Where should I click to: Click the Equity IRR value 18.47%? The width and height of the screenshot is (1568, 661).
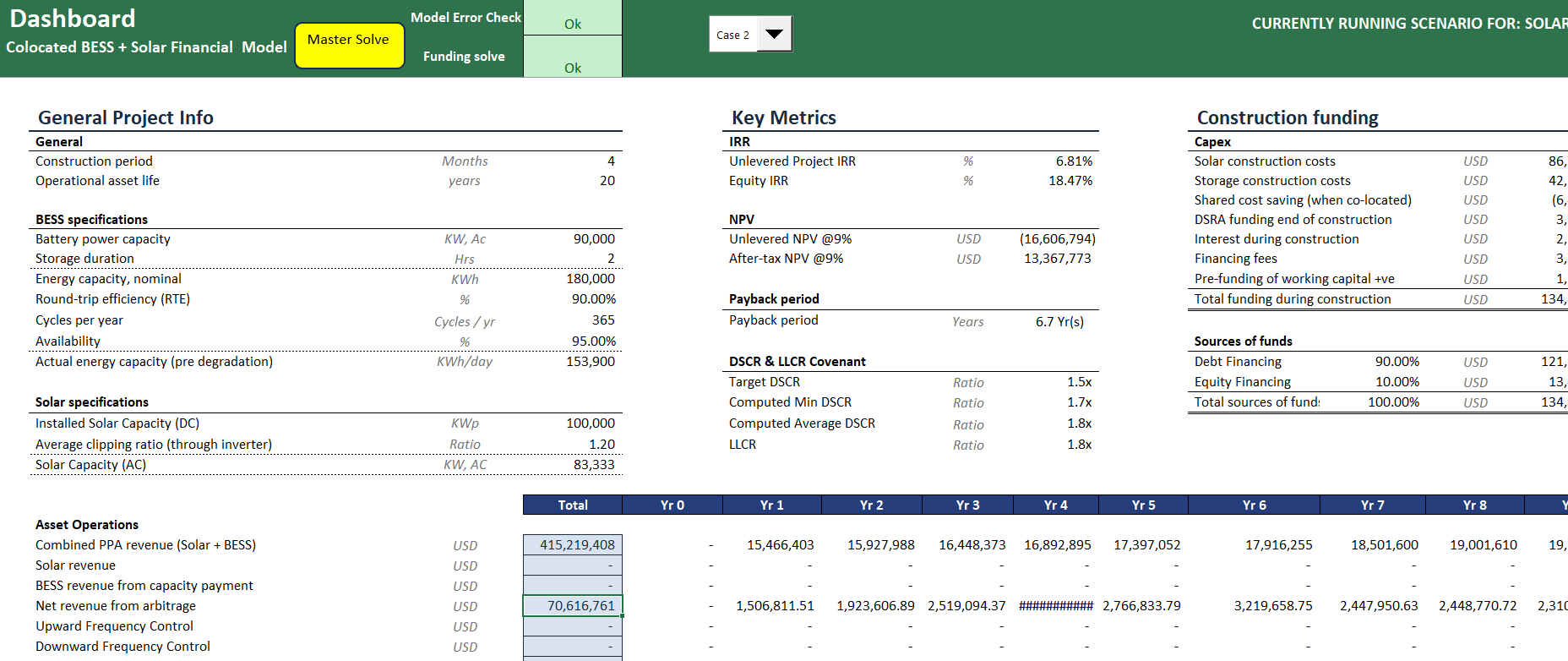1070,181
